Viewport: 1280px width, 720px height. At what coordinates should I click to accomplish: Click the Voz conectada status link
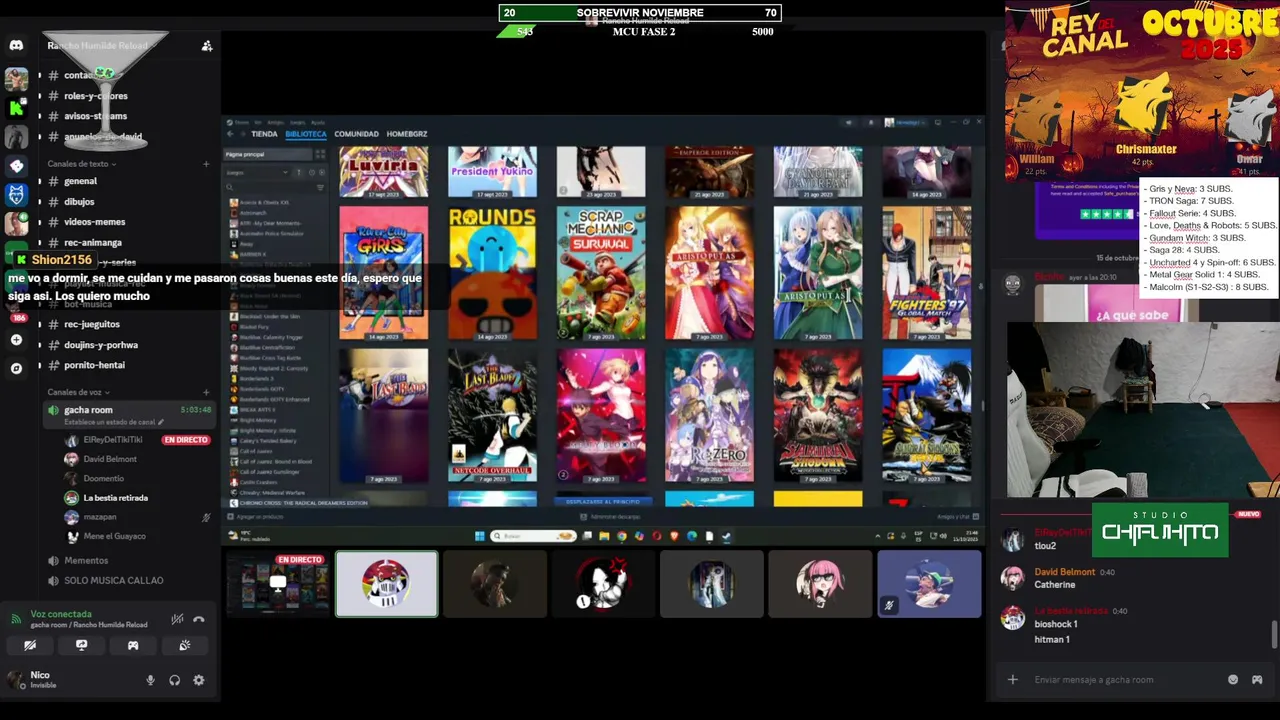coord(61,614)
